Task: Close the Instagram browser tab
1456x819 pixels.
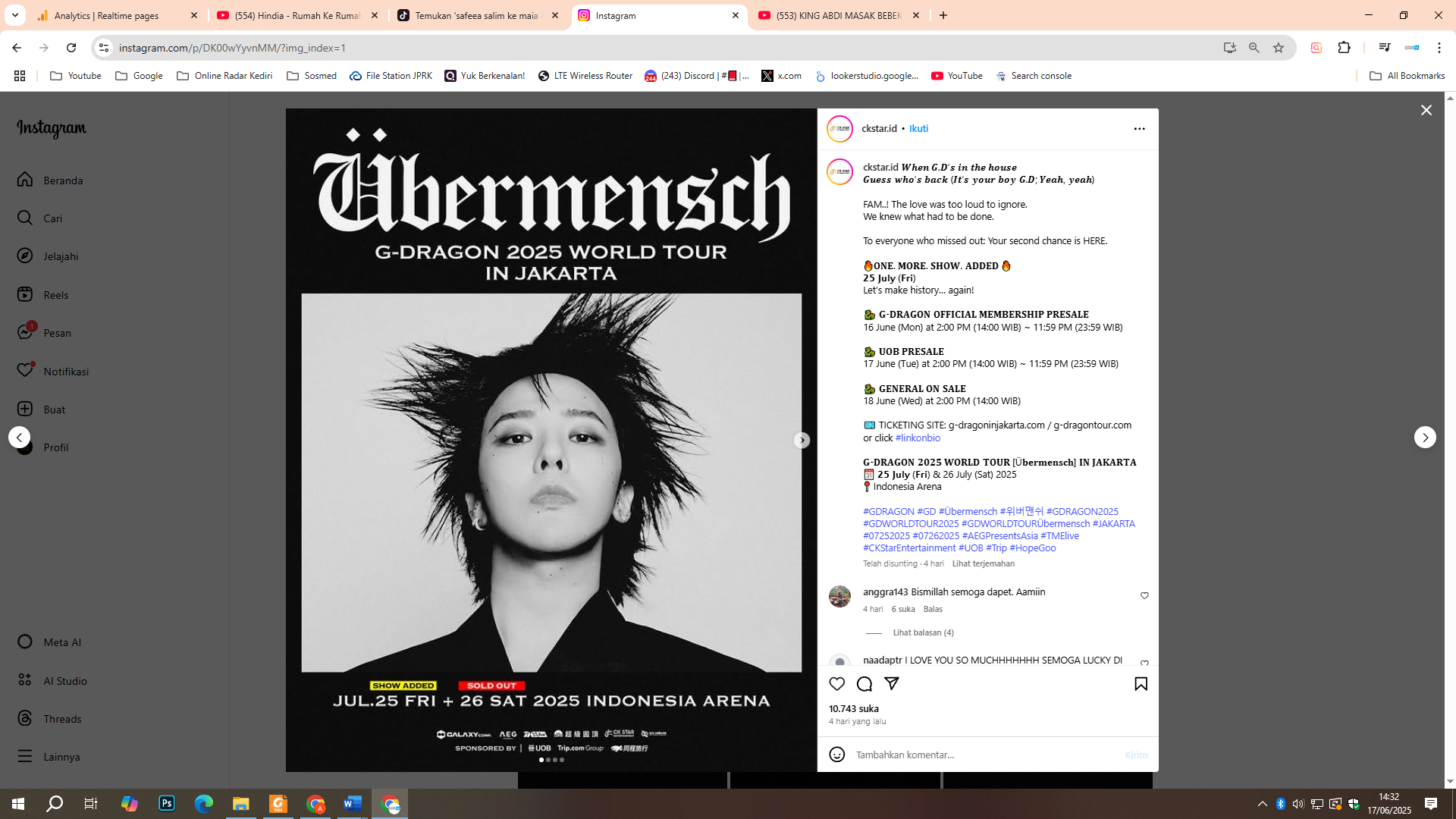Action: click(x=735, y=15)
